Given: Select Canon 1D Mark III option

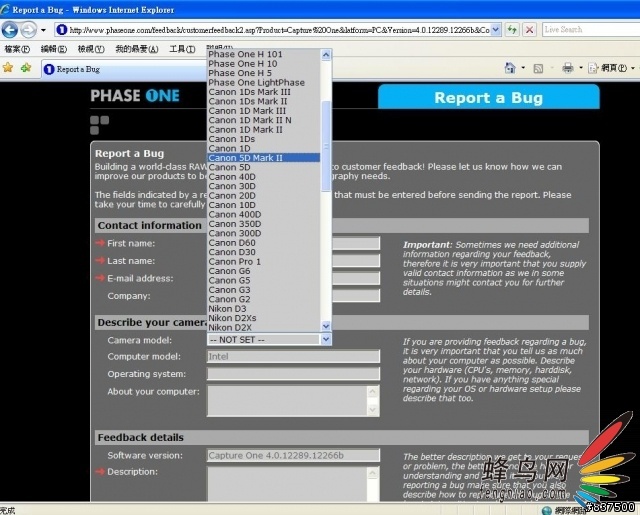Looking at the screenshot, I should 264,111.
